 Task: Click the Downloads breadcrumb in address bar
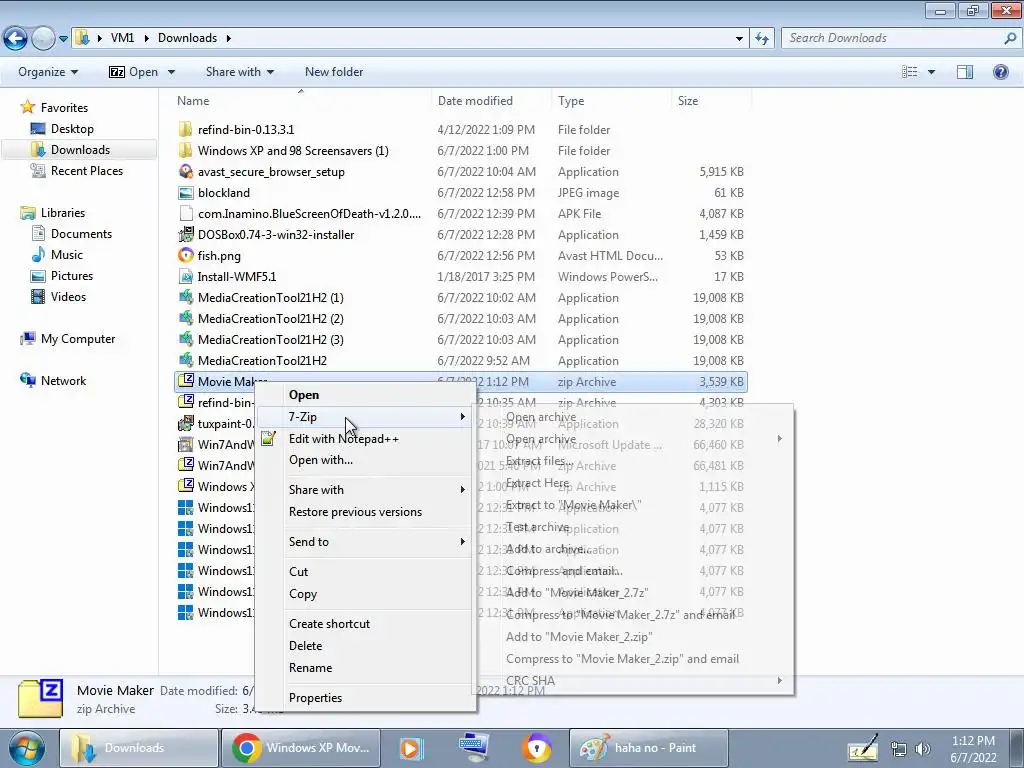(x=187, y=38)
